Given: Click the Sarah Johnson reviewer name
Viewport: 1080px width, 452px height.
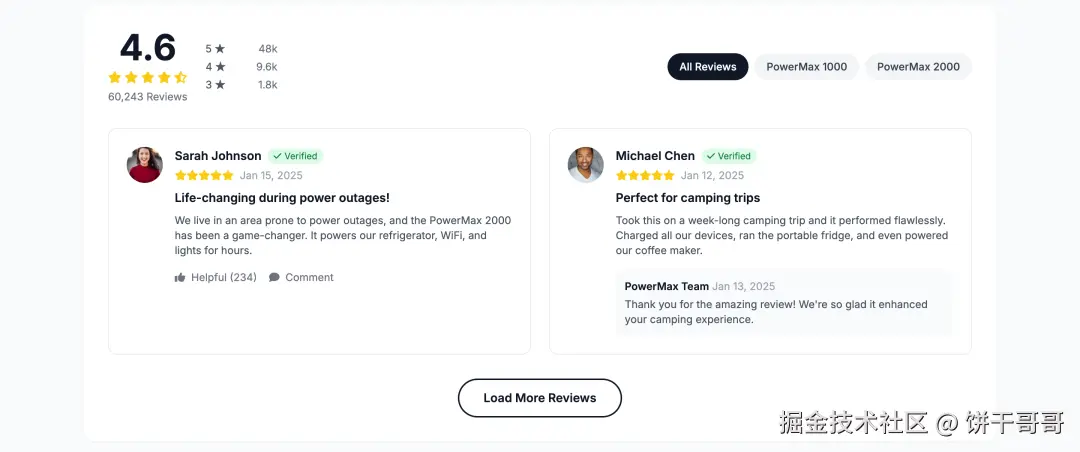Looking at the screenshot, I should [218, 156].
